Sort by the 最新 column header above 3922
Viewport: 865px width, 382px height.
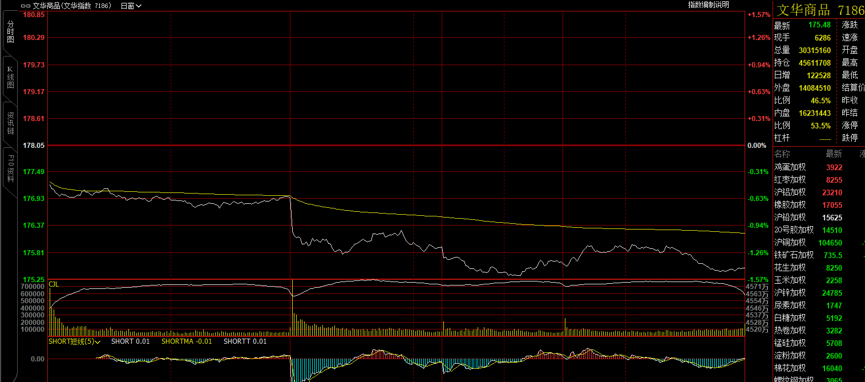click(x=834, y=153)
